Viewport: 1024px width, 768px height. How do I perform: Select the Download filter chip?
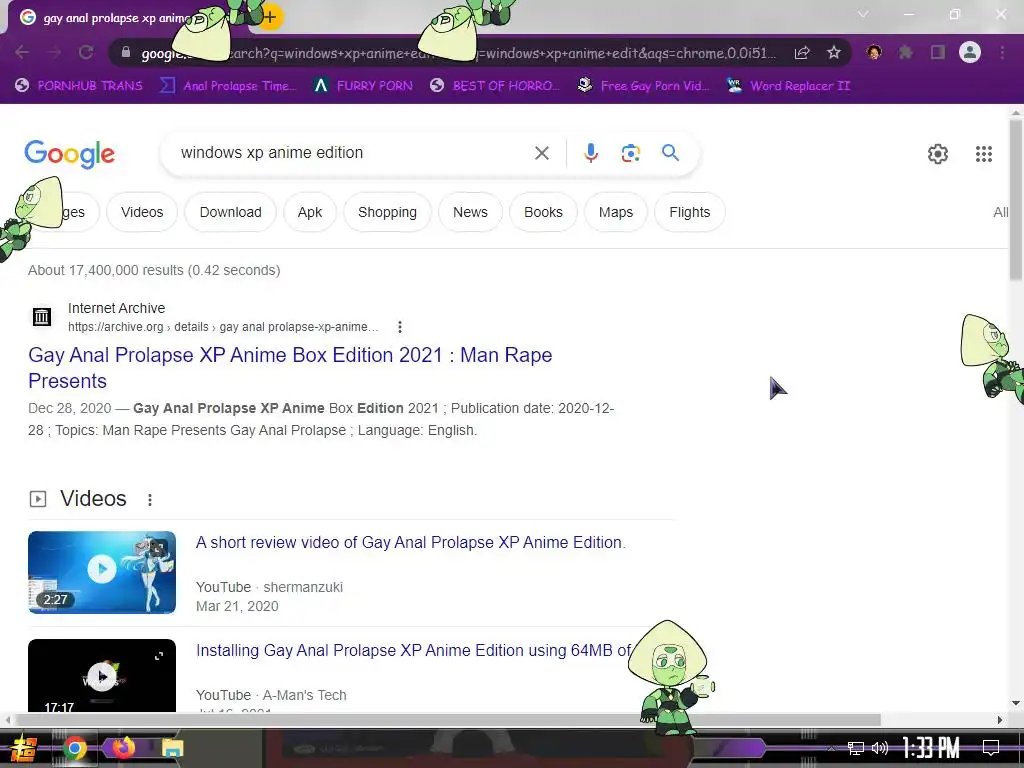tap(230, 212)
